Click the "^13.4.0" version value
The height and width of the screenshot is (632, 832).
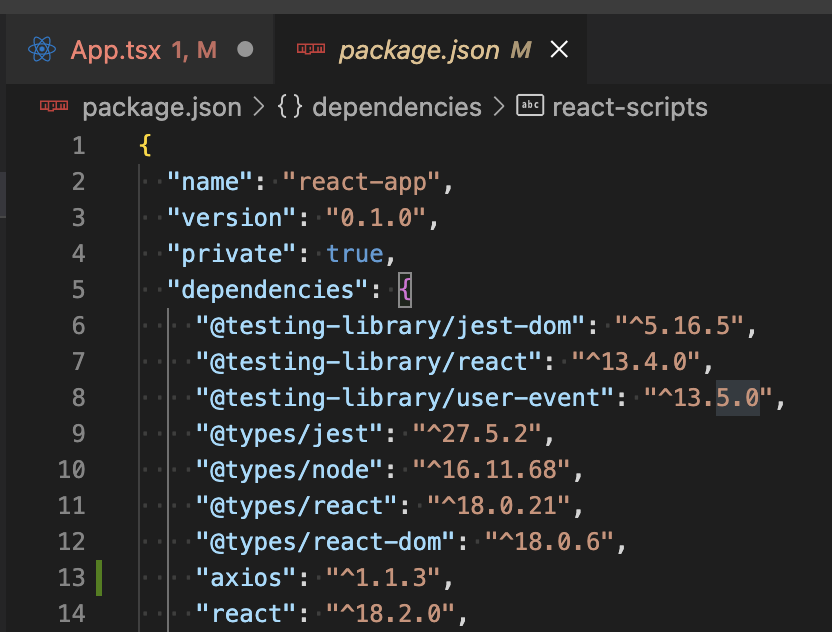[x=637, y=362]
